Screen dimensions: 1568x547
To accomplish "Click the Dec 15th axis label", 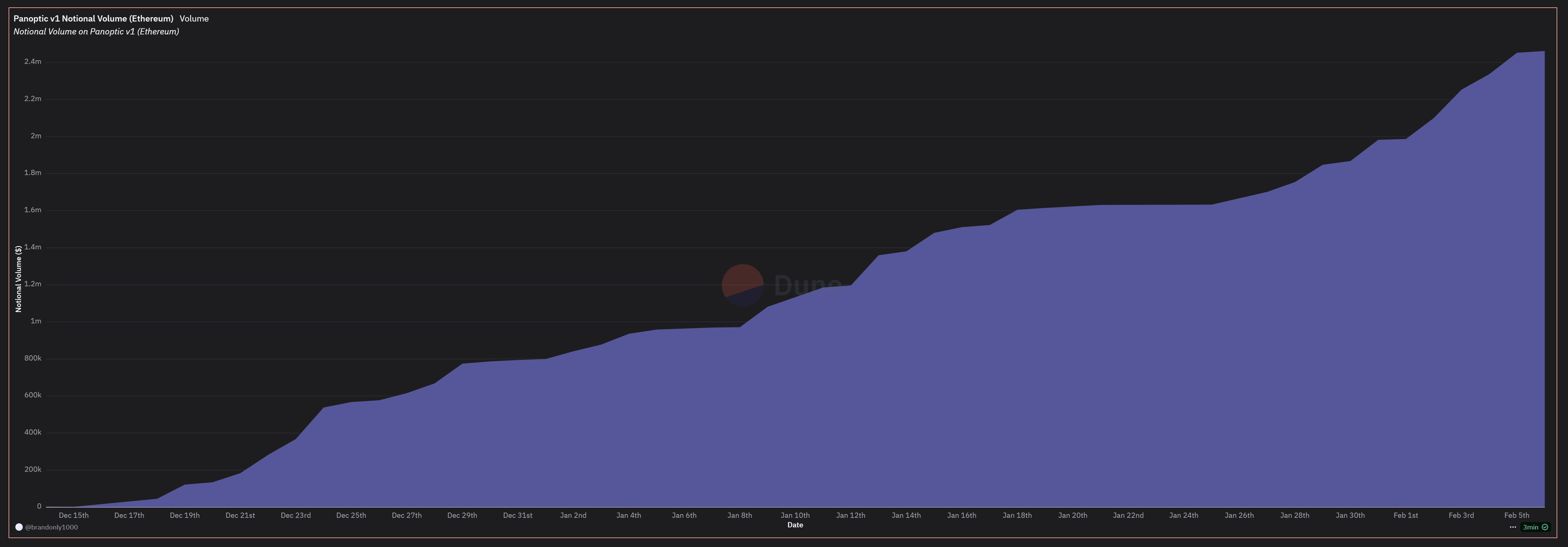I will click(74, 515).
